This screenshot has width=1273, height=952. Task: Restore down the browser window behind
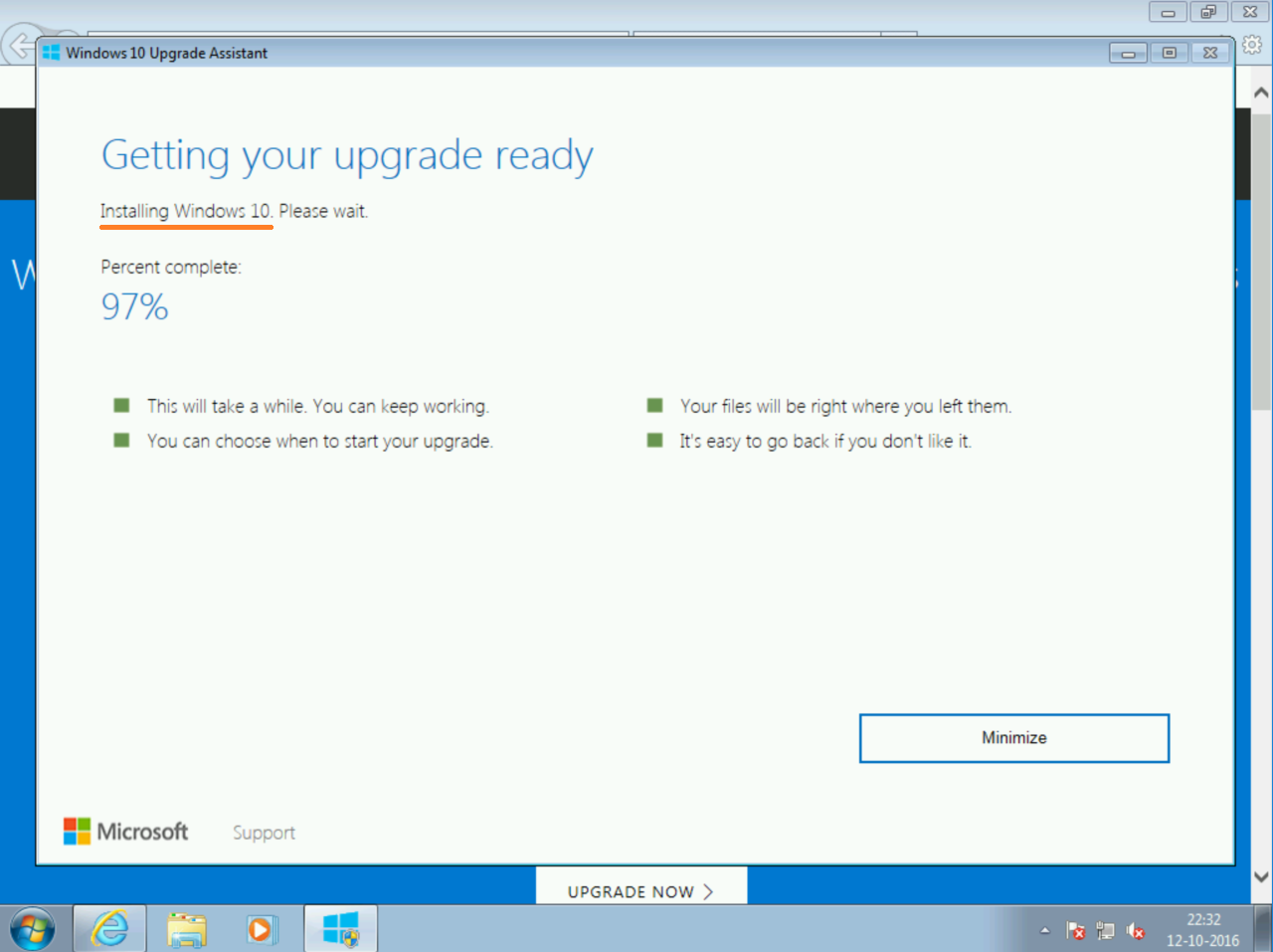point(1208,12)
